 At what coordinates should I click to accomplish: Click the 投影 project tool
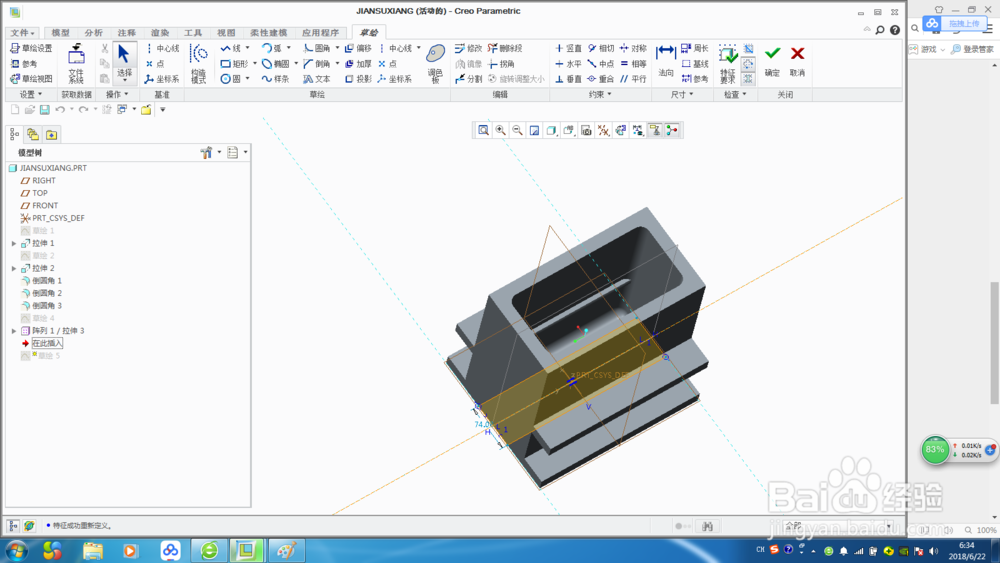tap(358, 79)
